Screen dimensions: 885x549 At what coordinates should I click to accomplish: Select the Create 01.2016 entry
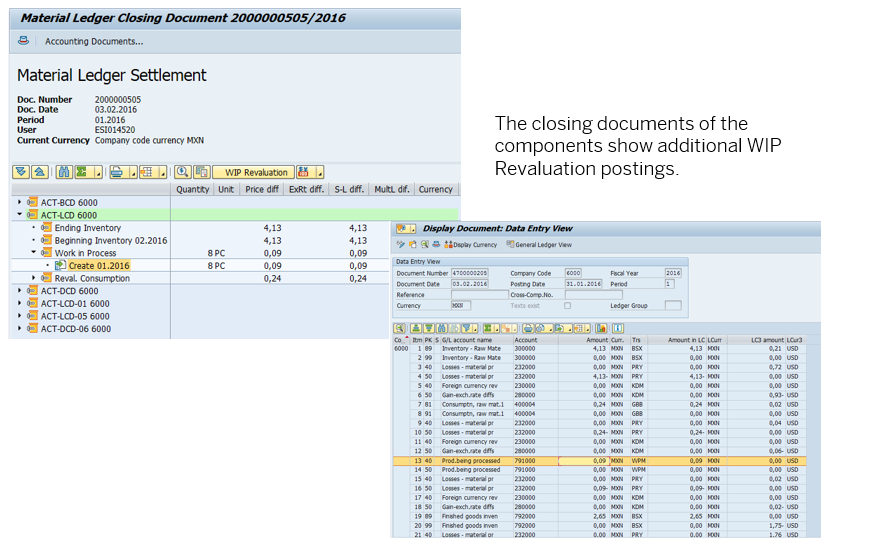pyautogui.click(x=99, y=265)
